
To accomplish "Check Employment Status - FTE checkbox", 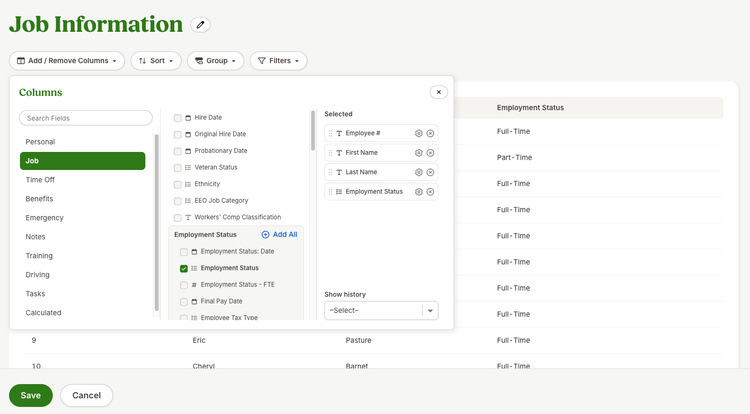I will tap(184, 285).
